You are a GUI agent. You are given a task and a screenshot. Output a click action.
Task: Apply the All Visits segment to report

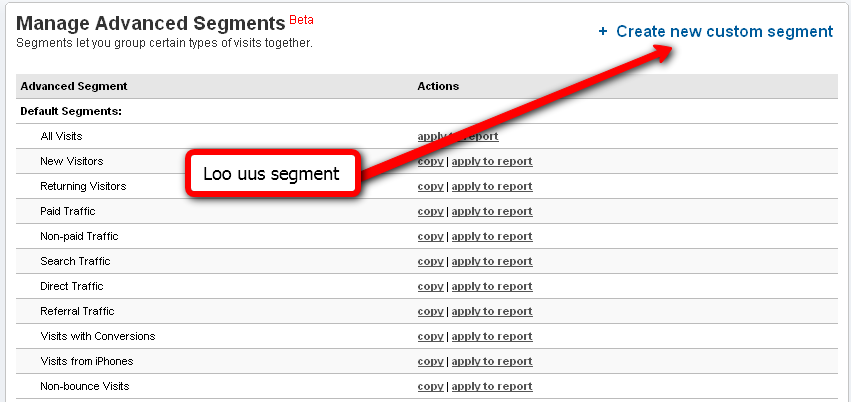coord(487,136)
